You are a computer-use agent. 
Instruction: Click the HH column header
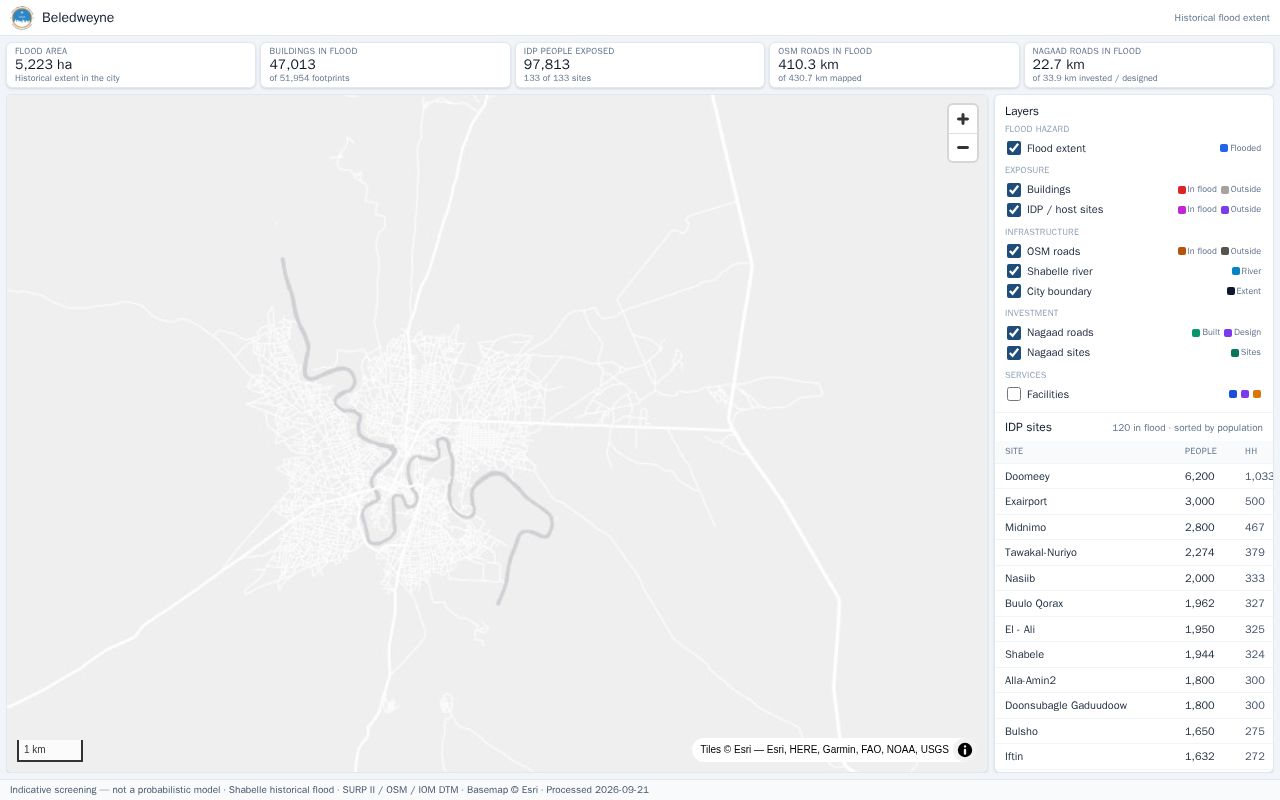pos(1251,451)
